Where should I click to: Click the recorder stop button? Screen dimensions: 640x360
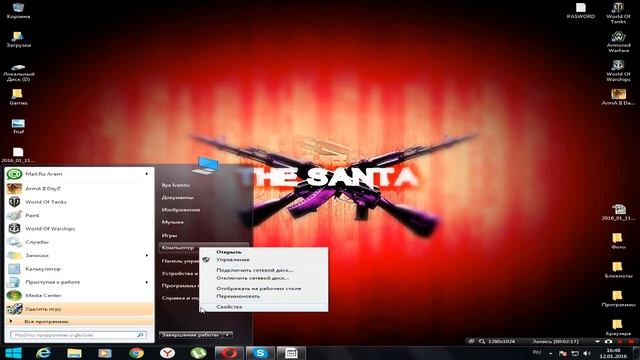[x=631, y=341]
